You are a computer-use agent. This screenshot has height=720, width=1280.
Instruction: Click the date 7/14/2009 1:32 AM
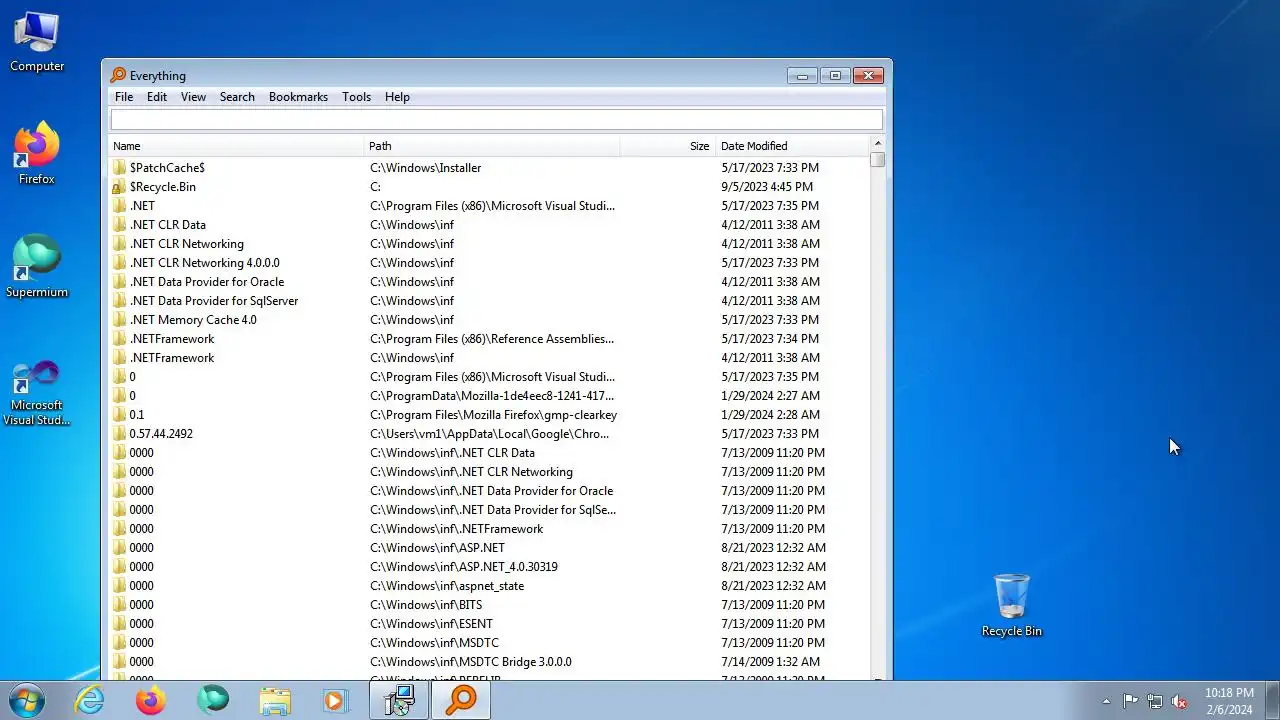point(770,662)
